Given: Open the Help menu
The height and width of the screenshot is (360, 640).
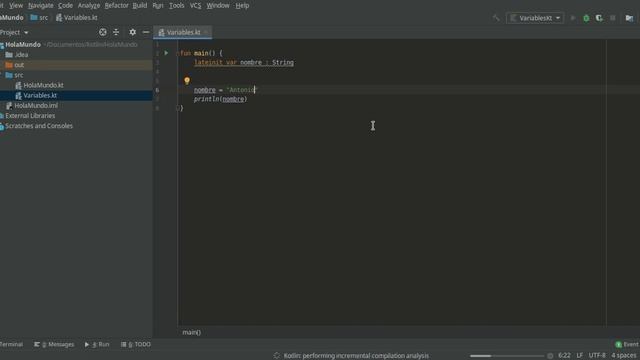Looking at the screenshot, I should coord(242,5).
